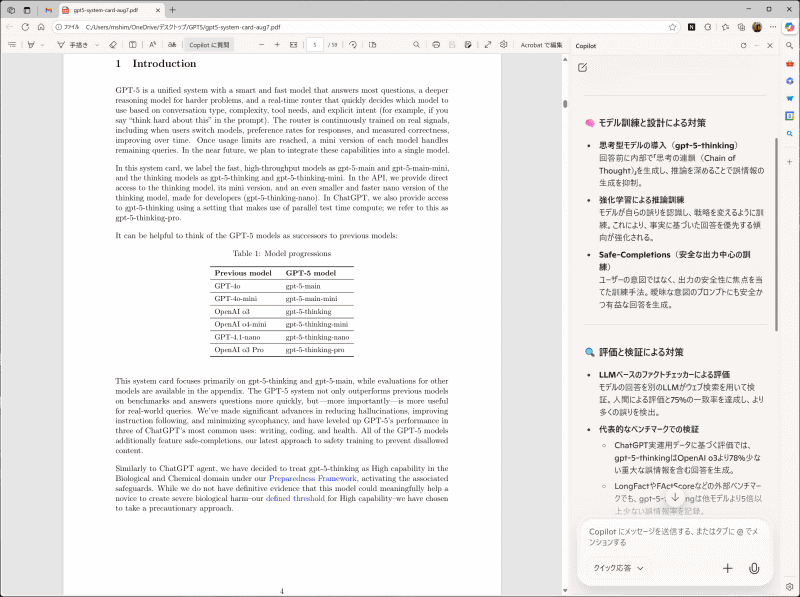Open search within the PDF

(x=417, y=45)
